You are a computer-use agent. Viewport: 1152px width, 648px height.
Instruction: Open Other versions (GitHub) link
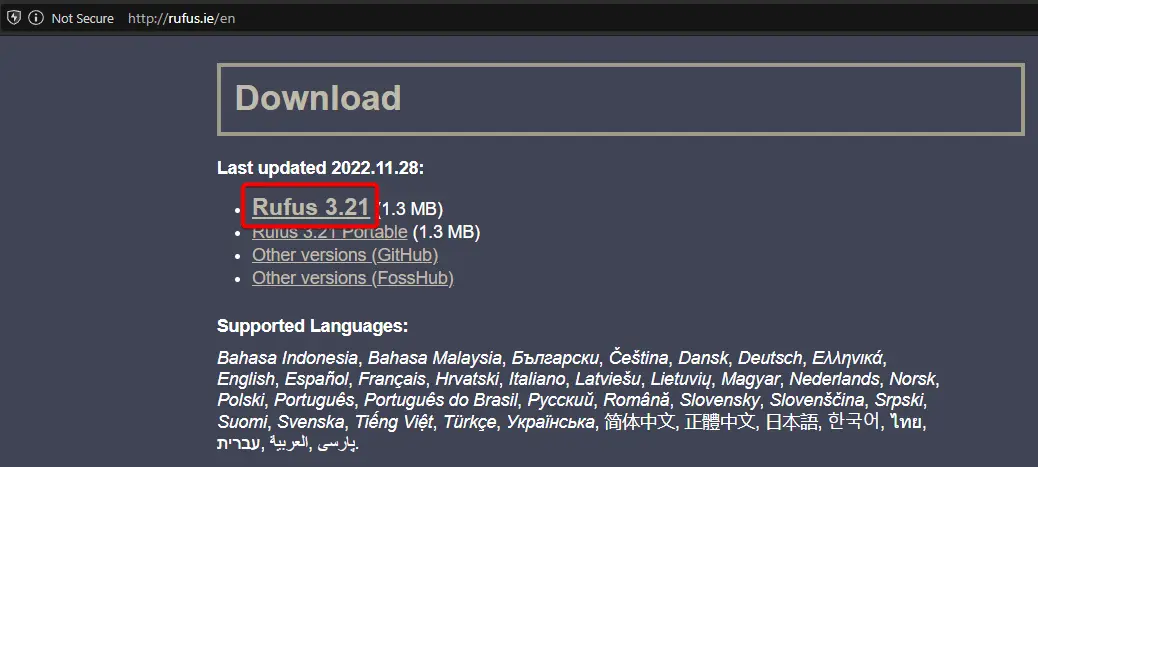point(345,255)
